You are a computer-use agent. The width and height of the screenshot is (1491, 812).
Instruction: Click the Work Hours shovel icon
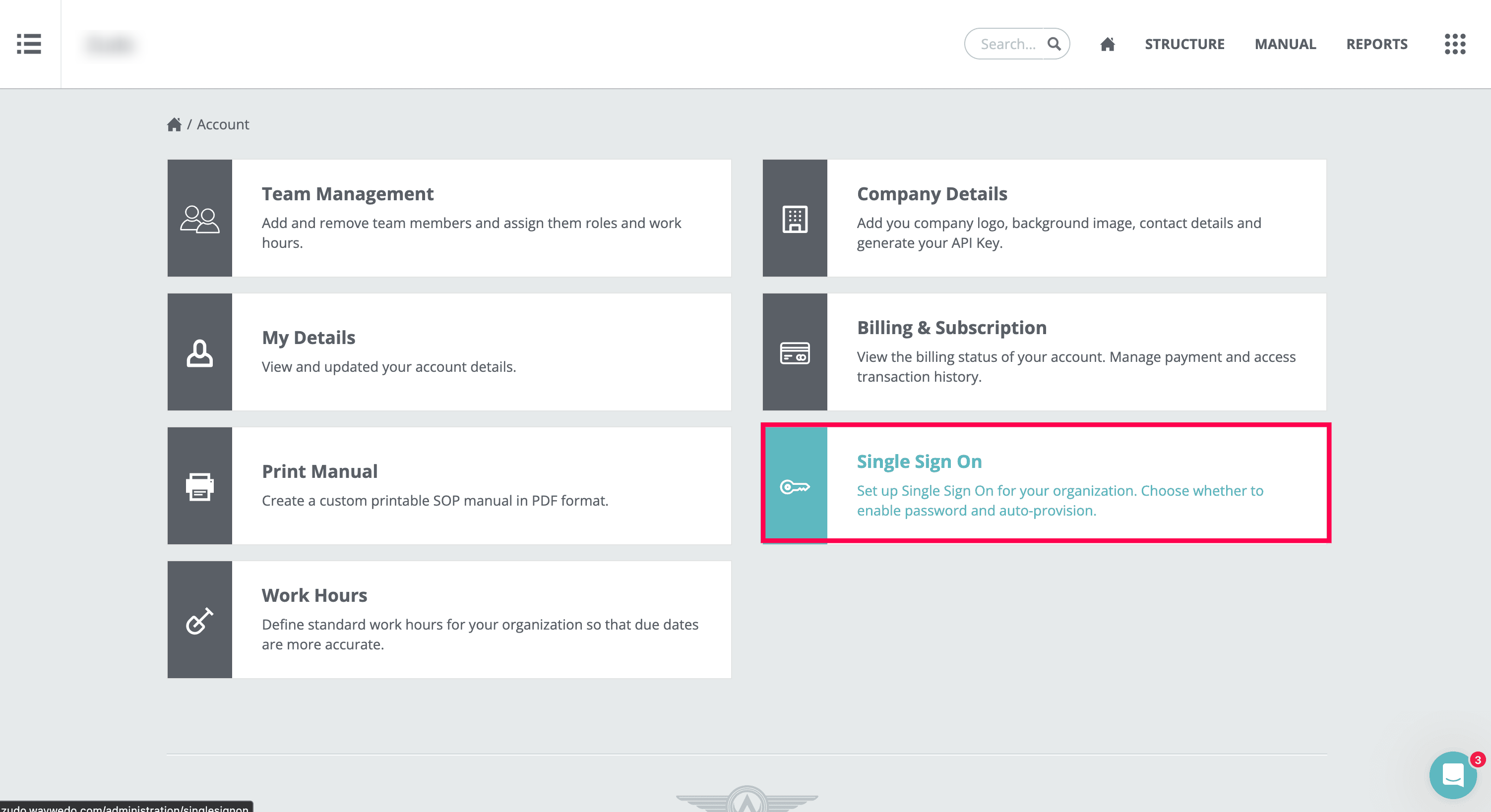(200, 620)
